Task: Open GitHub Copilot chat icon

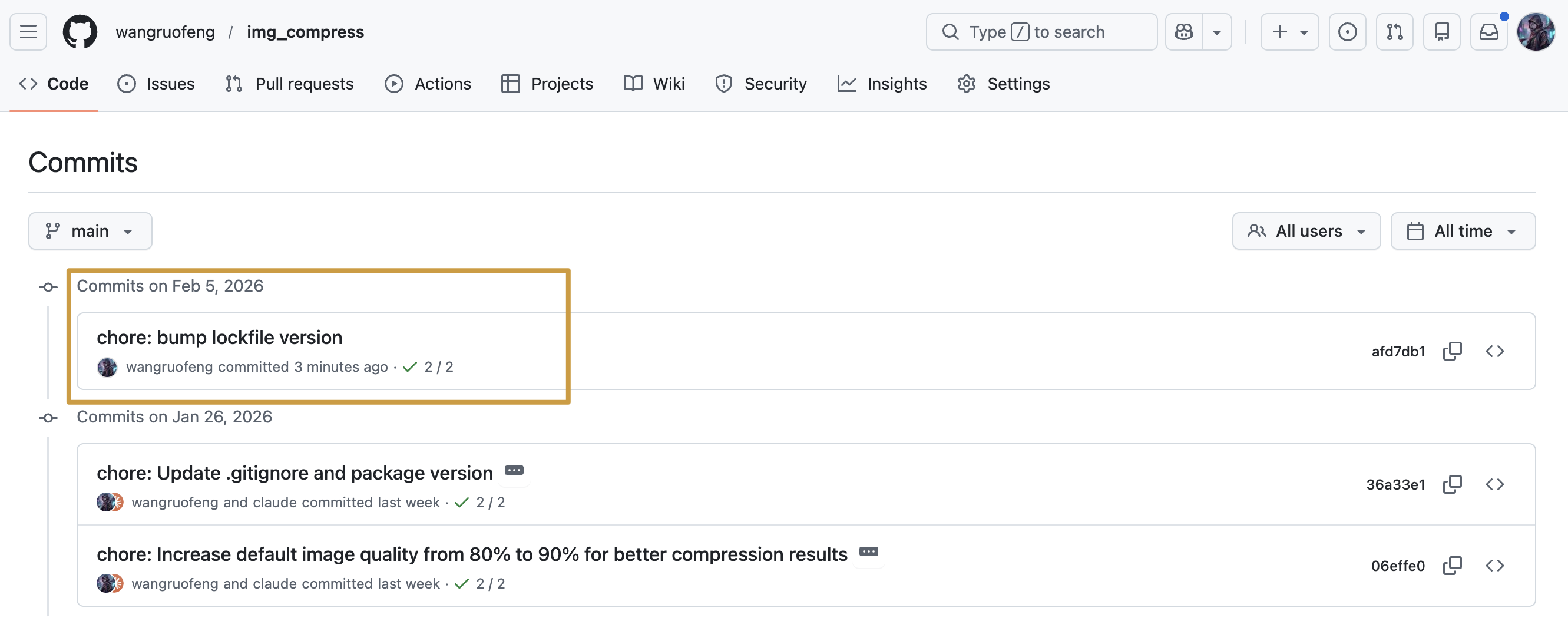Action: coord(1183,32)
